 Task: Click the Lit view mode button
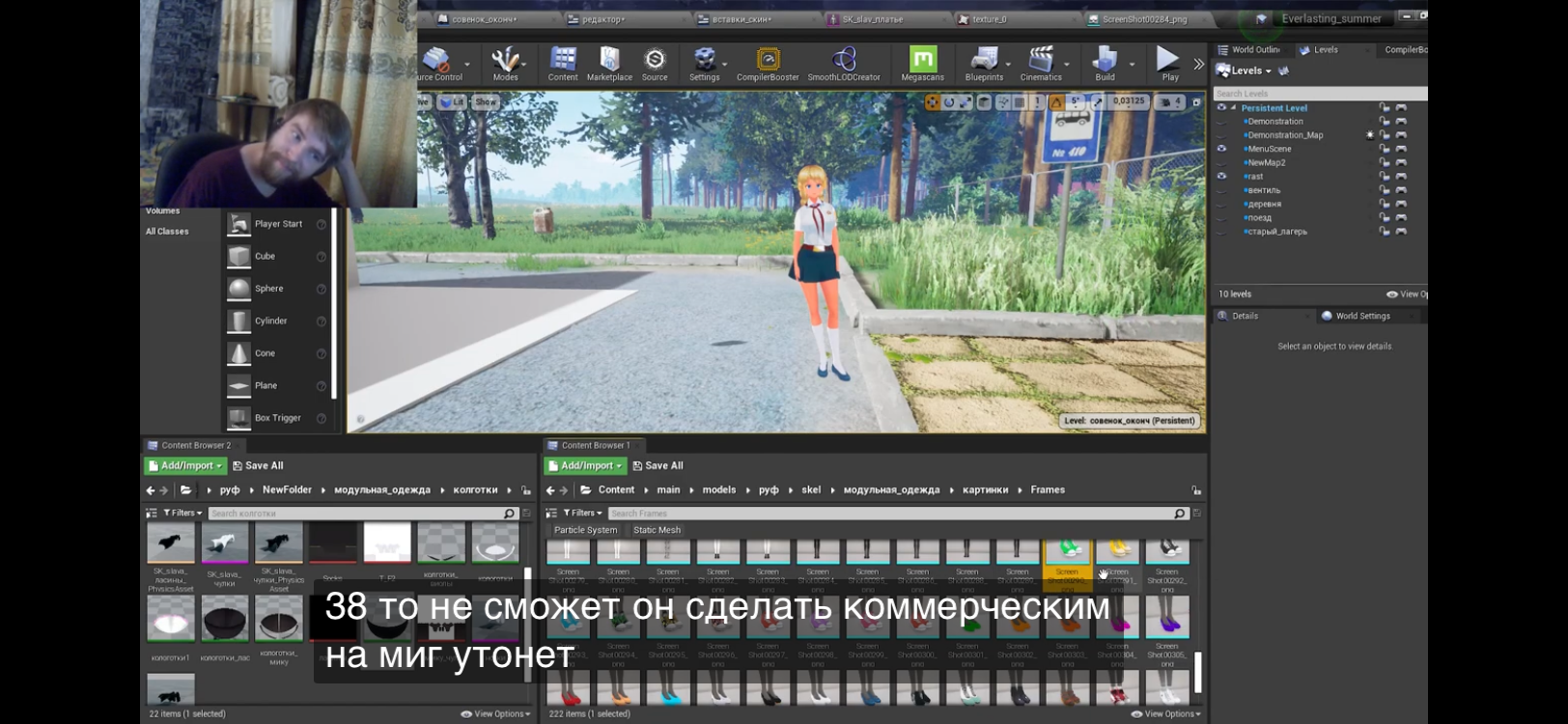453,101
